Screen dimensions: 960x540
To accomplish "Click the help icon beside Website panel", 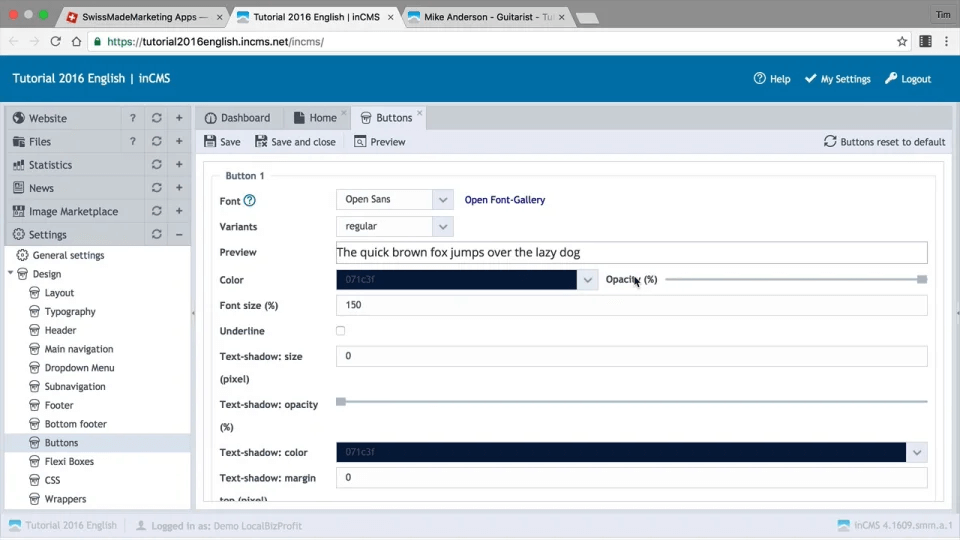I will pyautogui.click(x=133, y=118).
